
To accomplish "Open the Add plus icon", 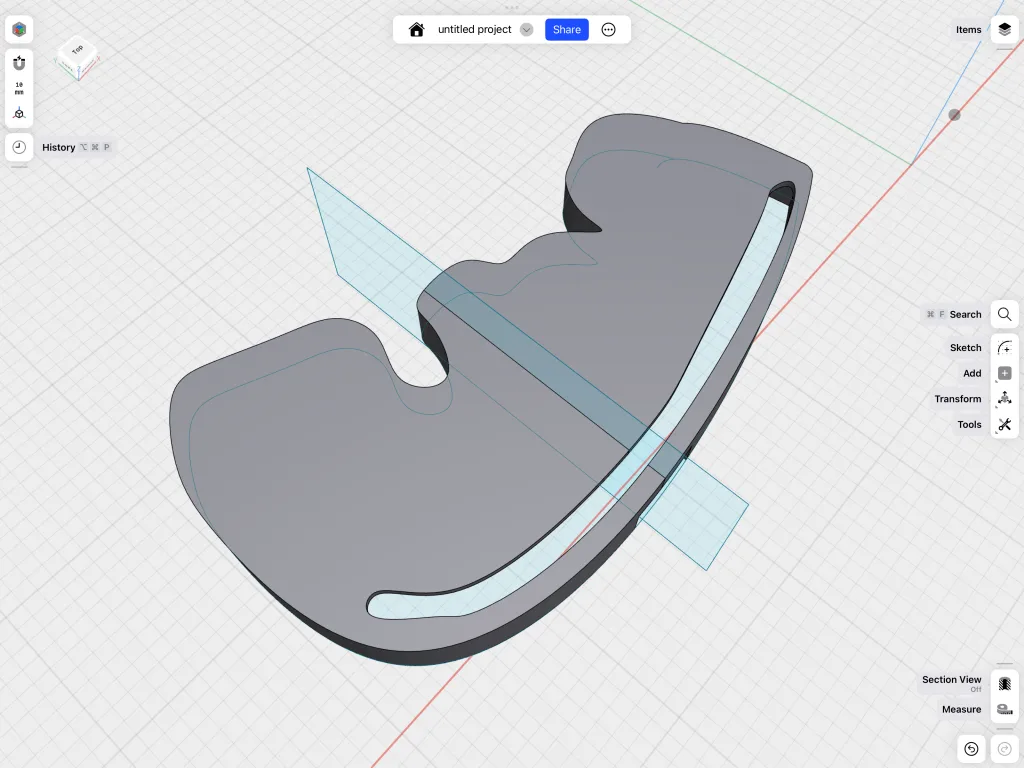I will pos(1004,373).
